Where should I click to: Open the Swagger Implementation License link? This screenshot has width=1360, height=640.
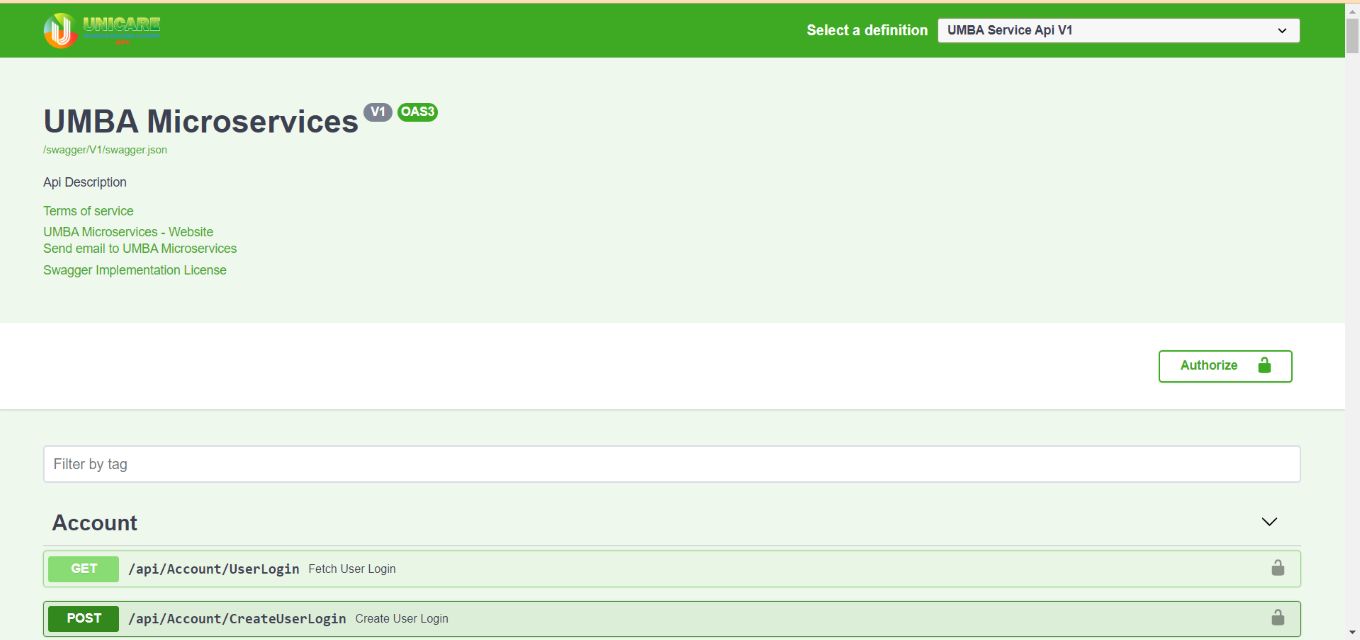pyautogui.click(x=135, y=270)
